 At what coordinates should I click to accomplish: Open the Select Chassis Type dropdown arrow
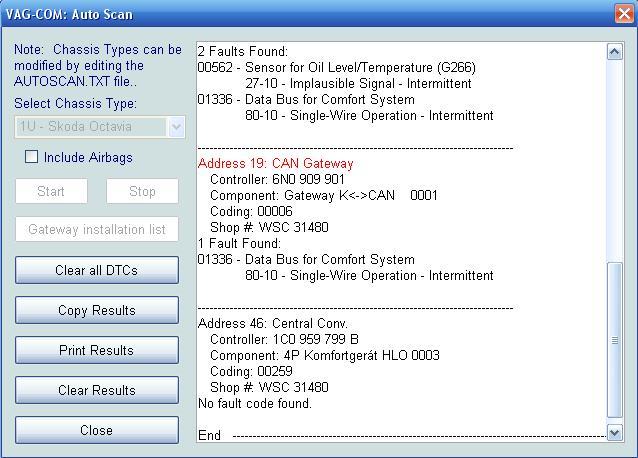[x=176, y=127]
